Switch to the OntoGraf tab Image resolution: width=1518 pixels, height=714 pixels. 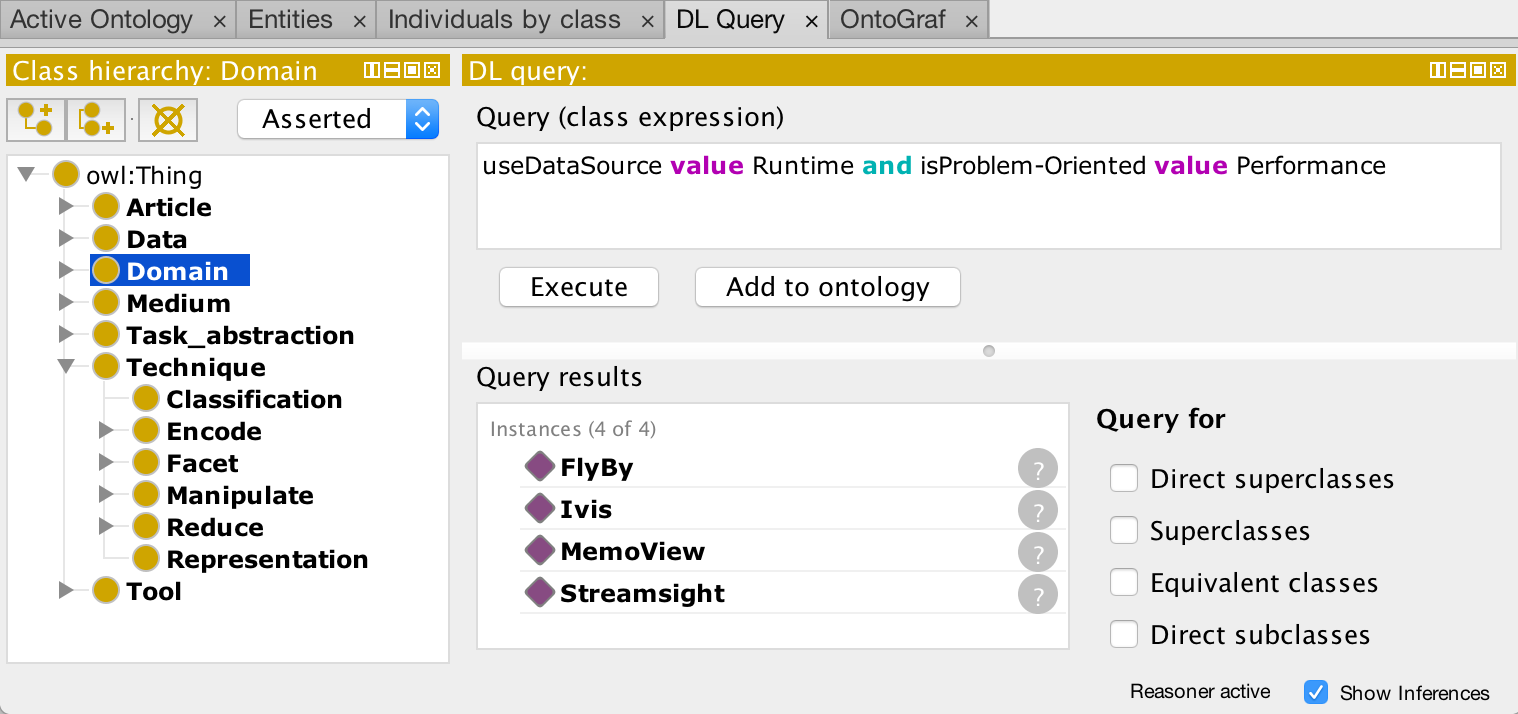(x=893, y=19)
